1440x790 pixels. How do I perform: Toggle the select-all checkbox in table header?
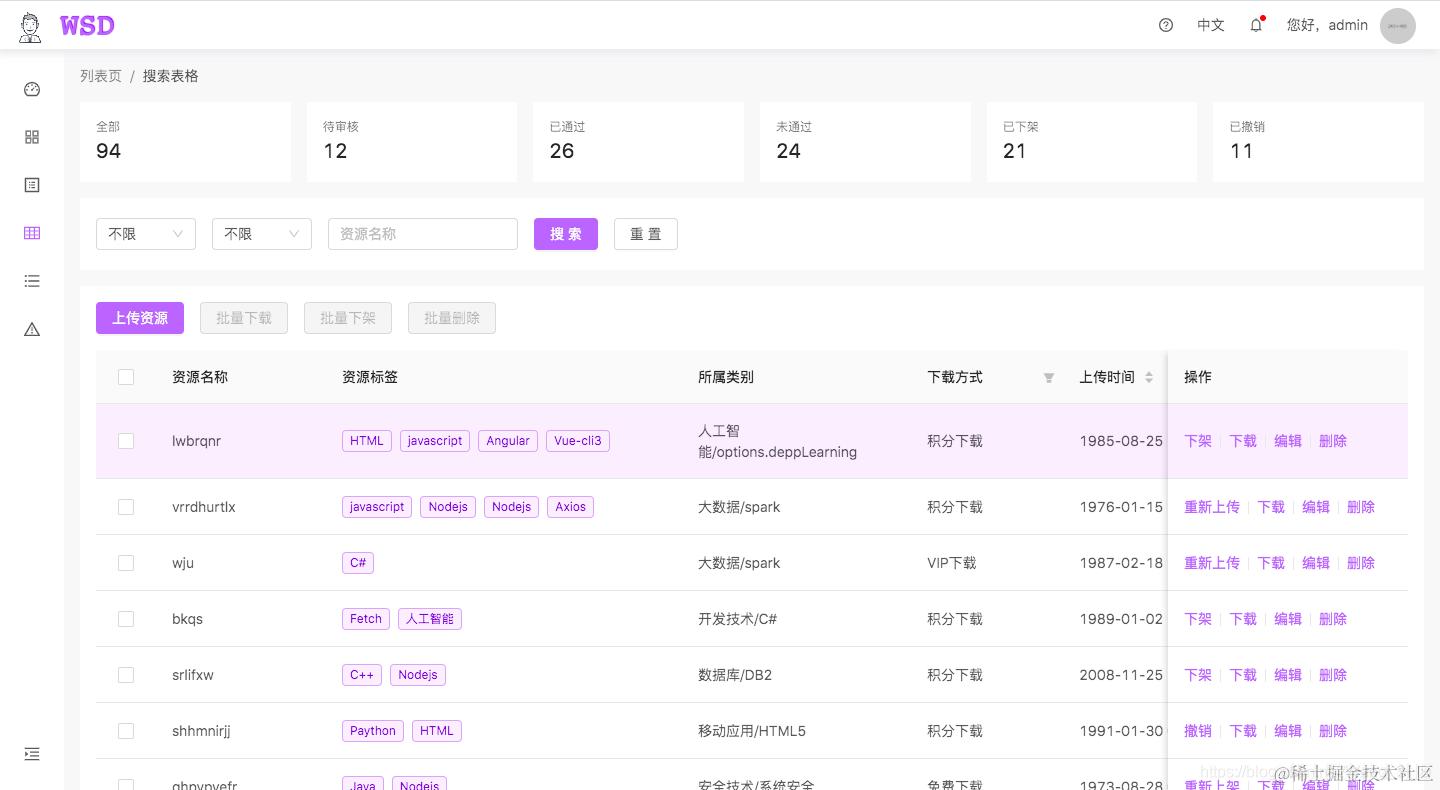click(x=126, y=377)
